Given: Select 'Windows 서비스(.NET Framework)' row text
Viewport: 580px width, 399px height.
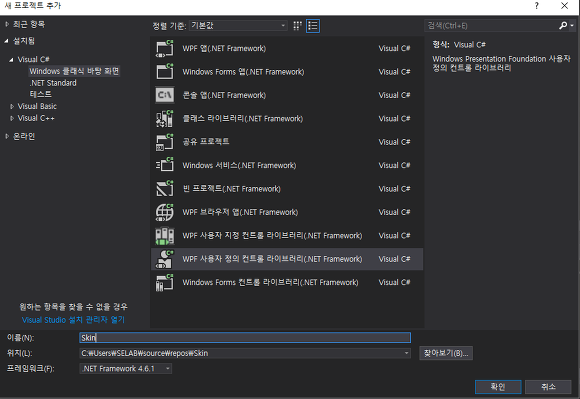Looking at the screenshot, I should pos(239,165).
